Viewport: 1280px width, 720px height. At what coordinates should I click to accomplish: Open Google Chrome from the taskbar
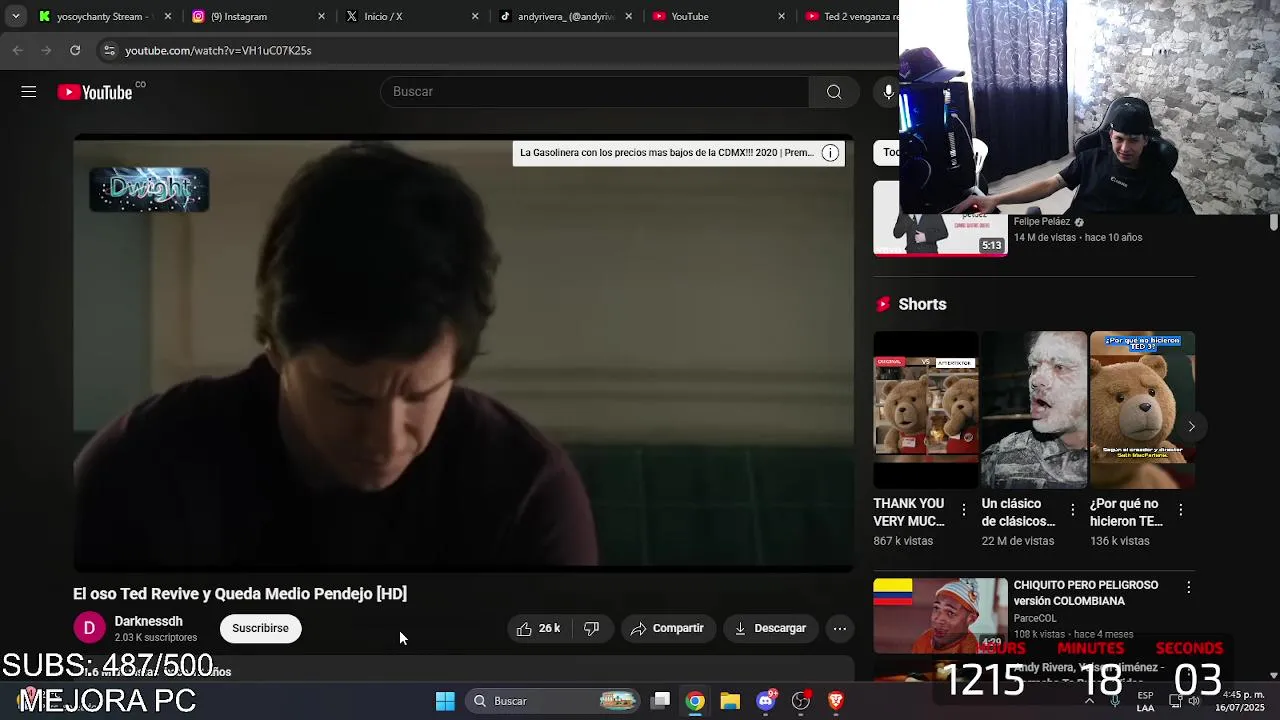[x=695, y=701]
